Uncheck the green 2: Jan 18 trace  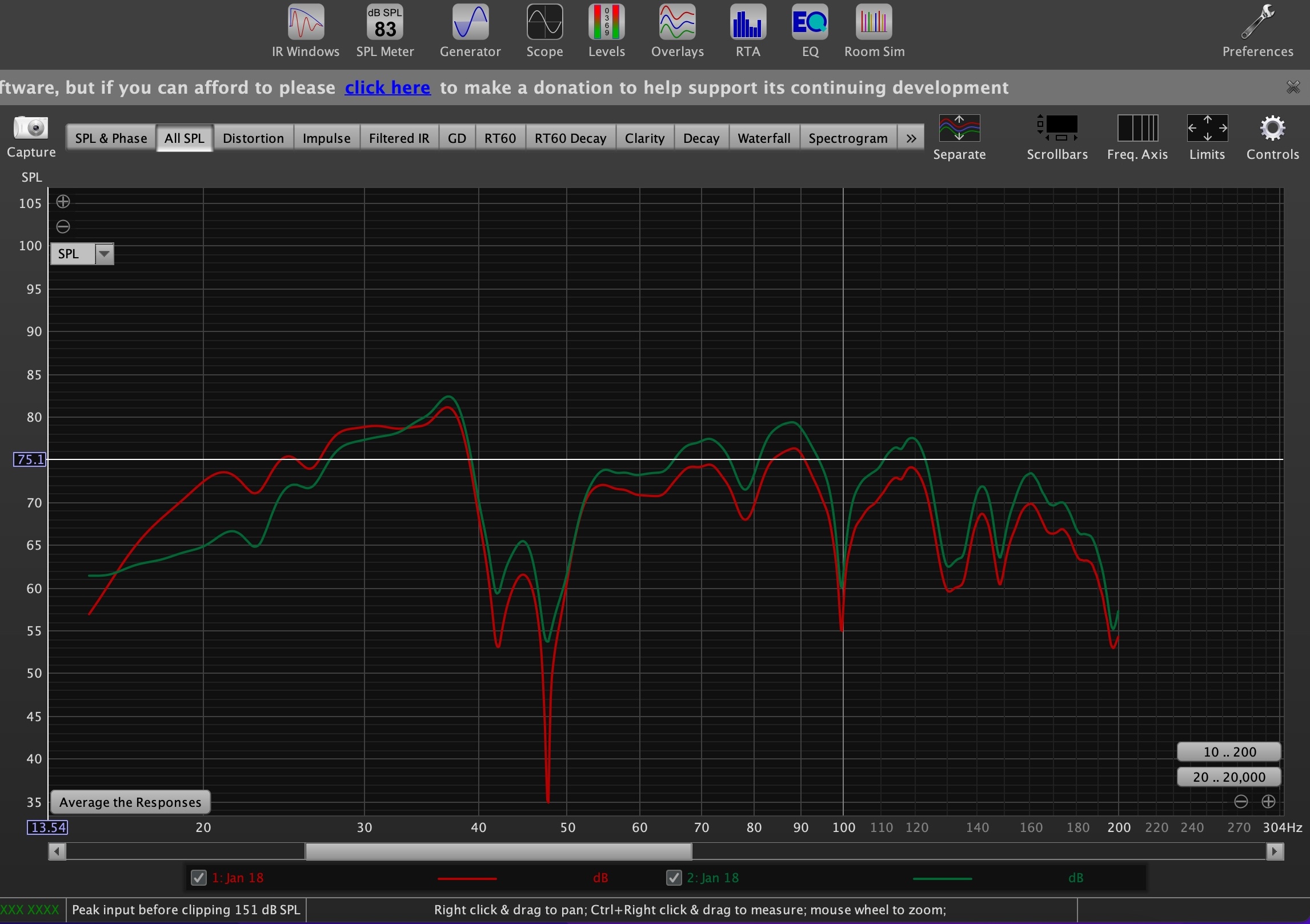(674, 878)
